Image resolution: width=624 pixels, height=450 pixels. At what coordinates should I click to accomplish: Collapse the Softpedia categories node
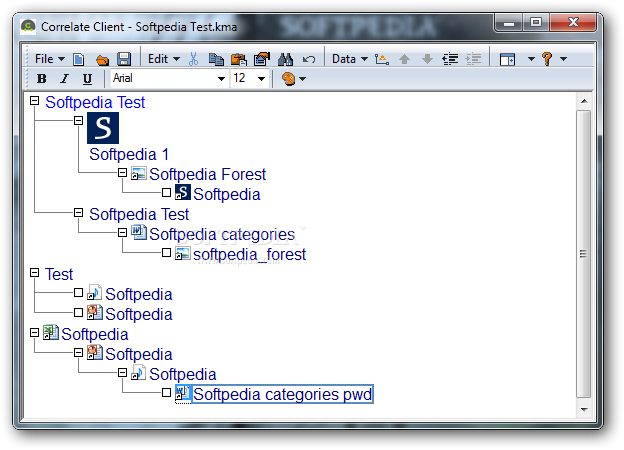(x=123, y=232)
